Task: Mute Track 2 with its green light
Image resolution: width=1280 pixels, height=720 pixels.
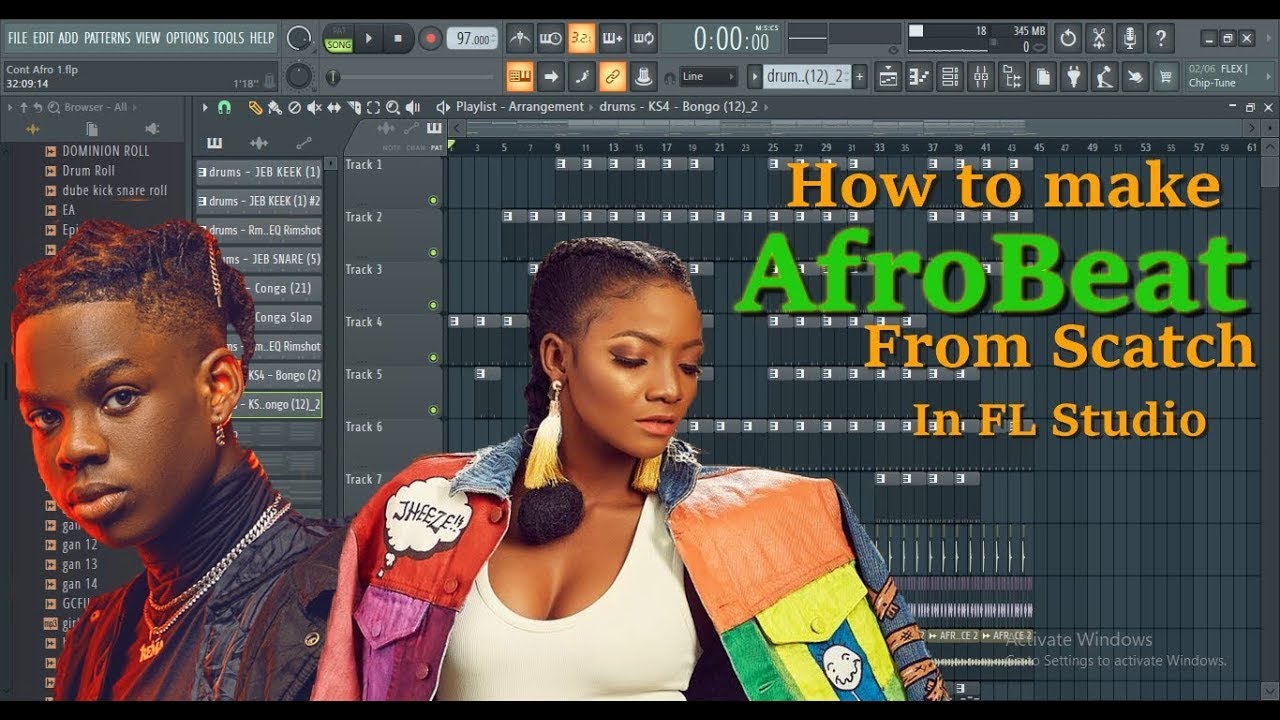Action: [433, 253]
